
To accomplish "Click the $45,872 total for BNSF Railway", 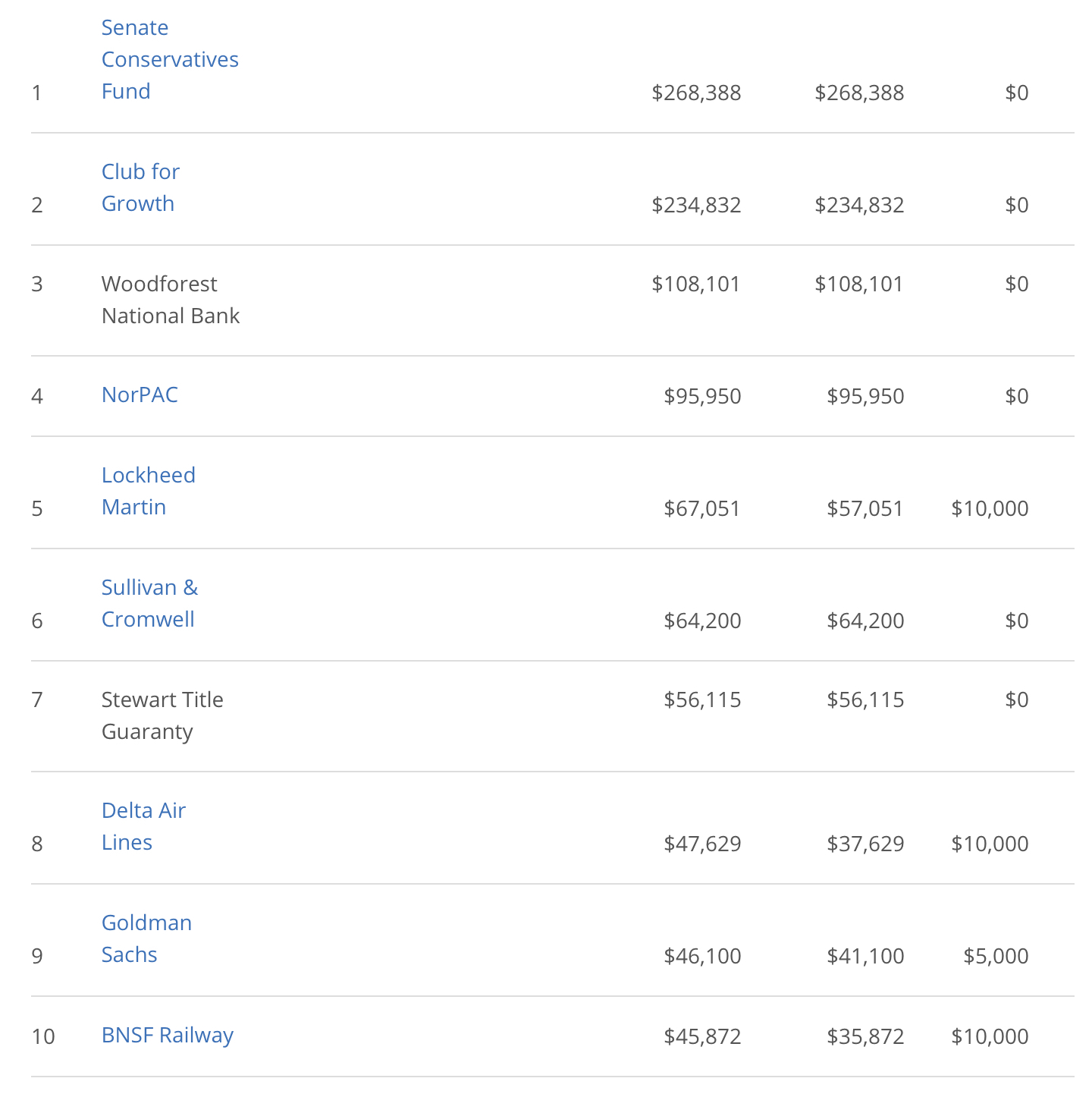I will pyautogui.click(x=702, y=1036).
